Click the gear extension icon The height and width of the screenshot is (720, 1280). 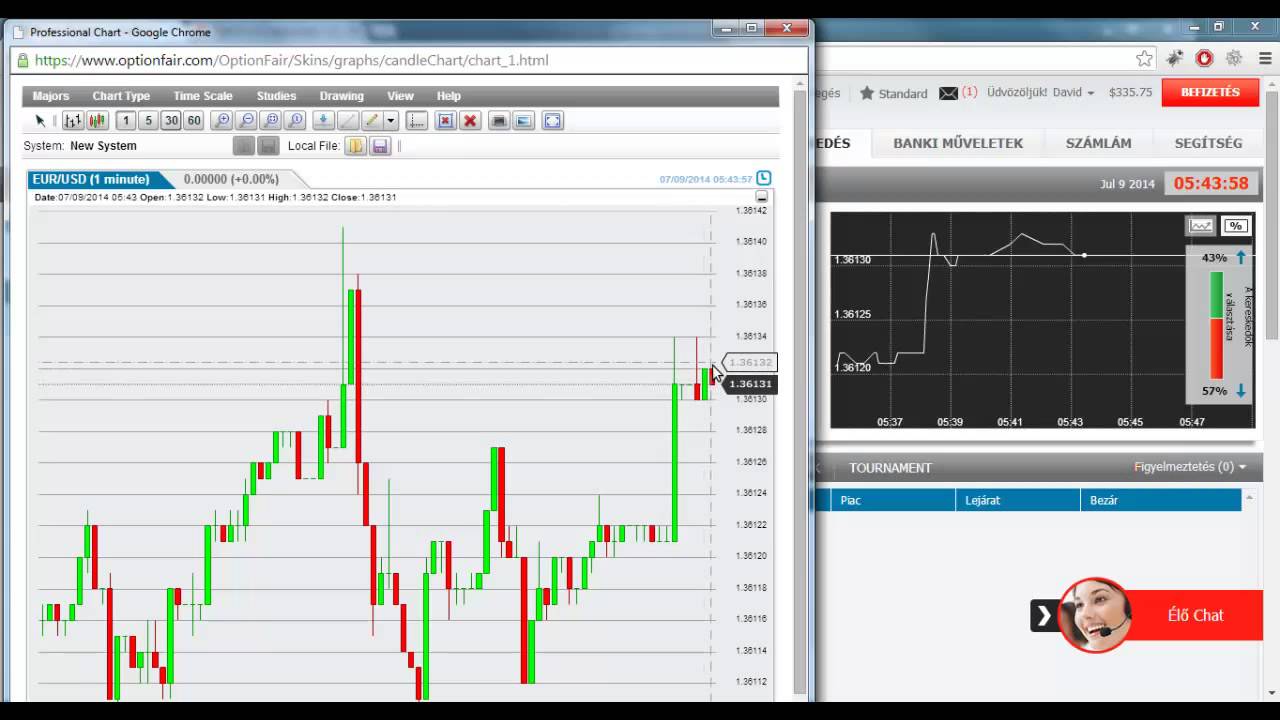1234,58
